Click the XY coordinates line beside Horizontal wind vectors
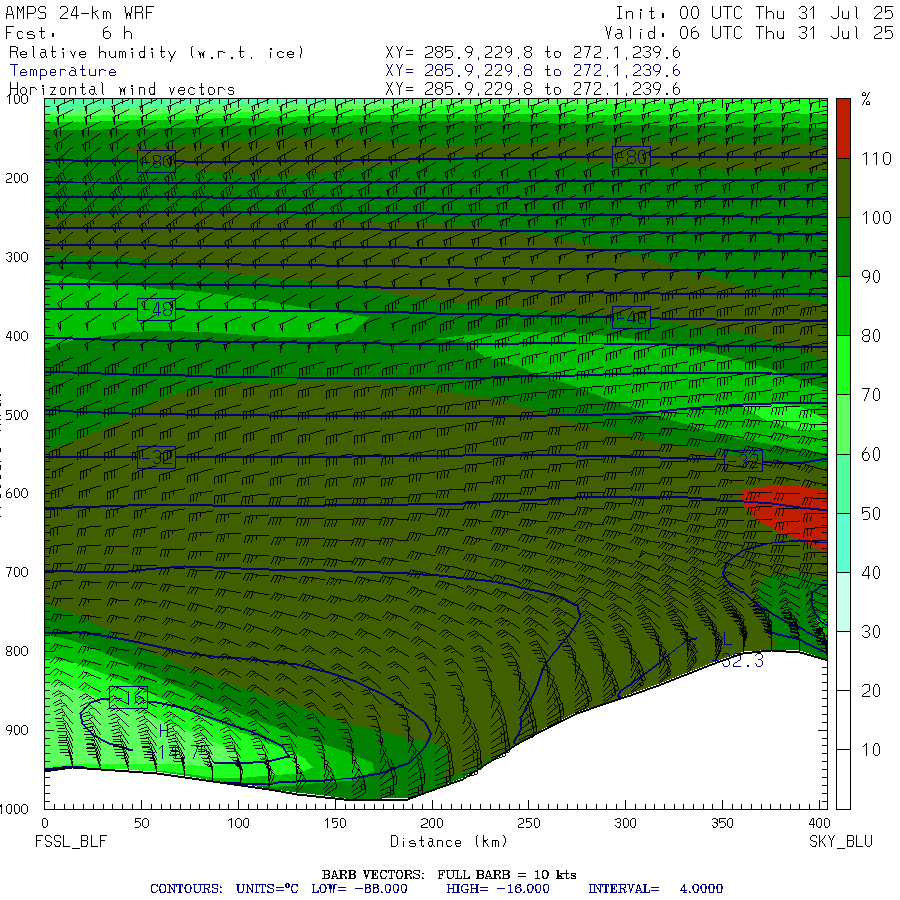This screenshot has height=900, width=900. [533, 89]
